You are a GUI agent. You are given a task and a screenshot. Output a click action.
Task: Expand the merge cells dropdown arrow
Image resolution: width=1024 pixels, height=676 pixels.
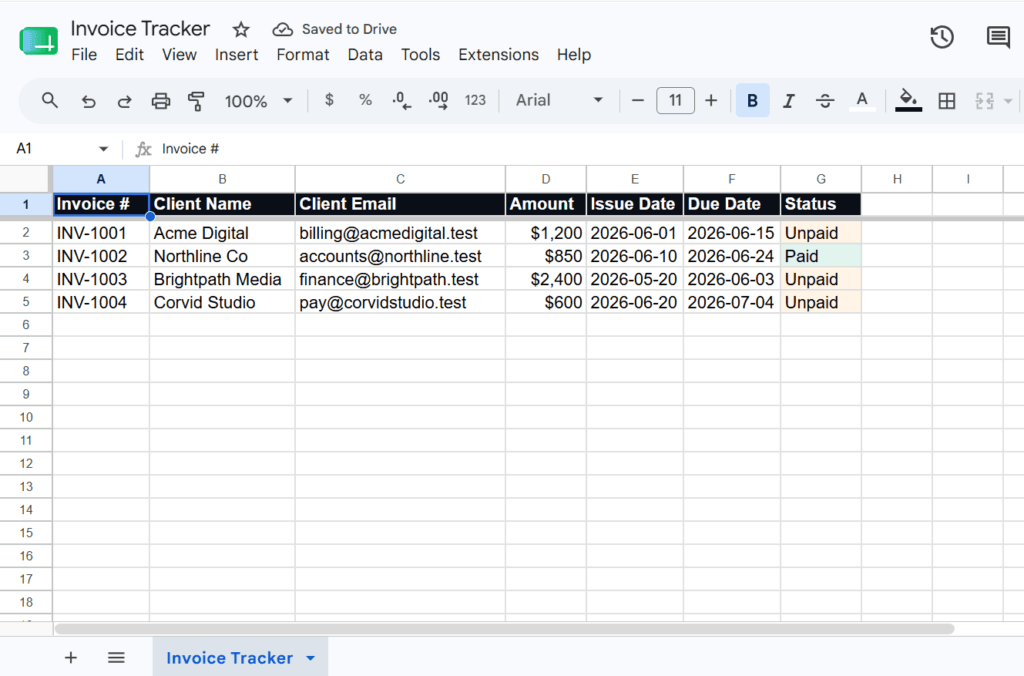pos(1008,101)
